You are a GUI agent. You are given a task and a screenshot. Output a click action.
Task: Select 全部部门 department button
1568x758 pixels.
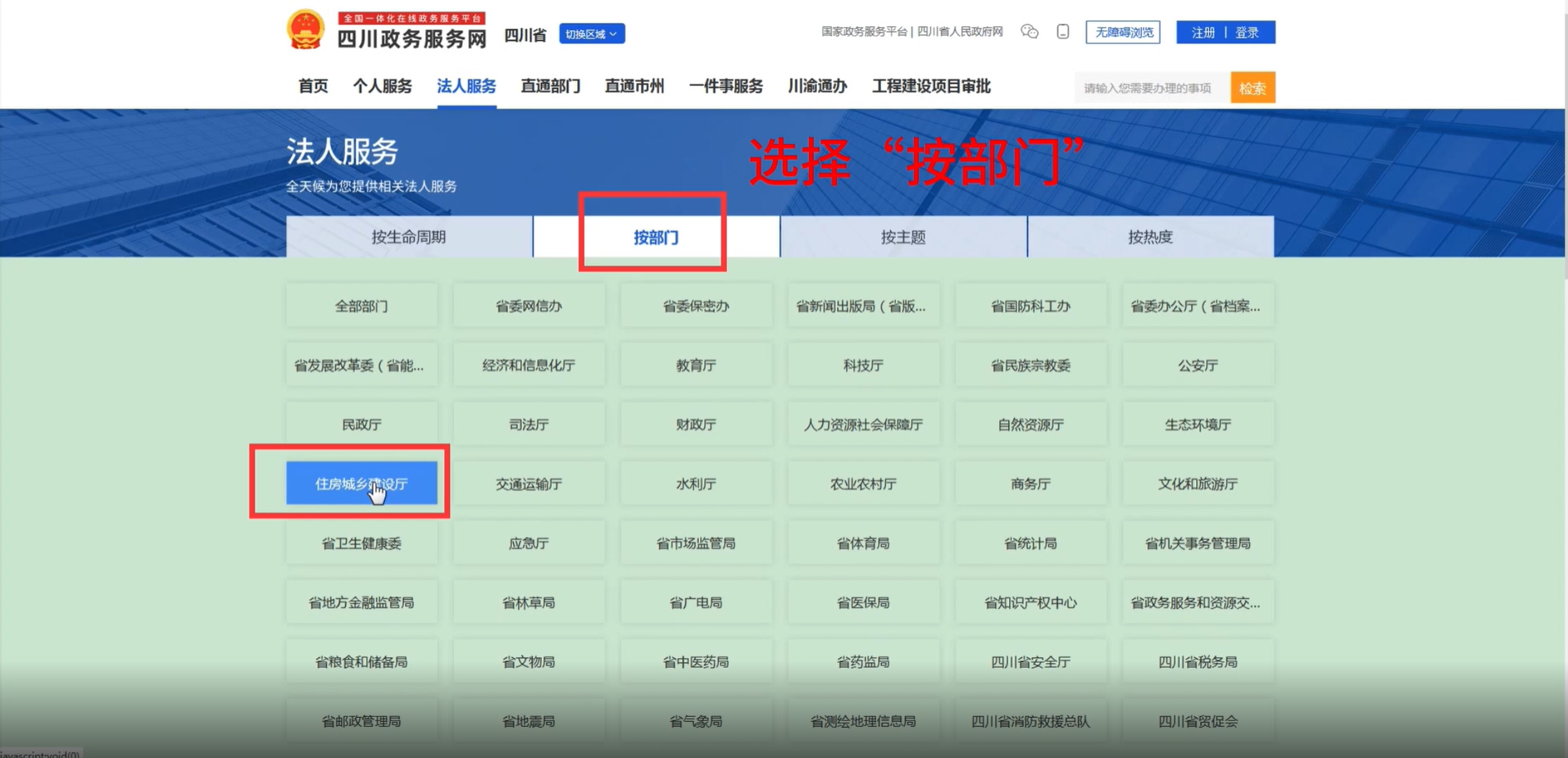tap(361, 306)
